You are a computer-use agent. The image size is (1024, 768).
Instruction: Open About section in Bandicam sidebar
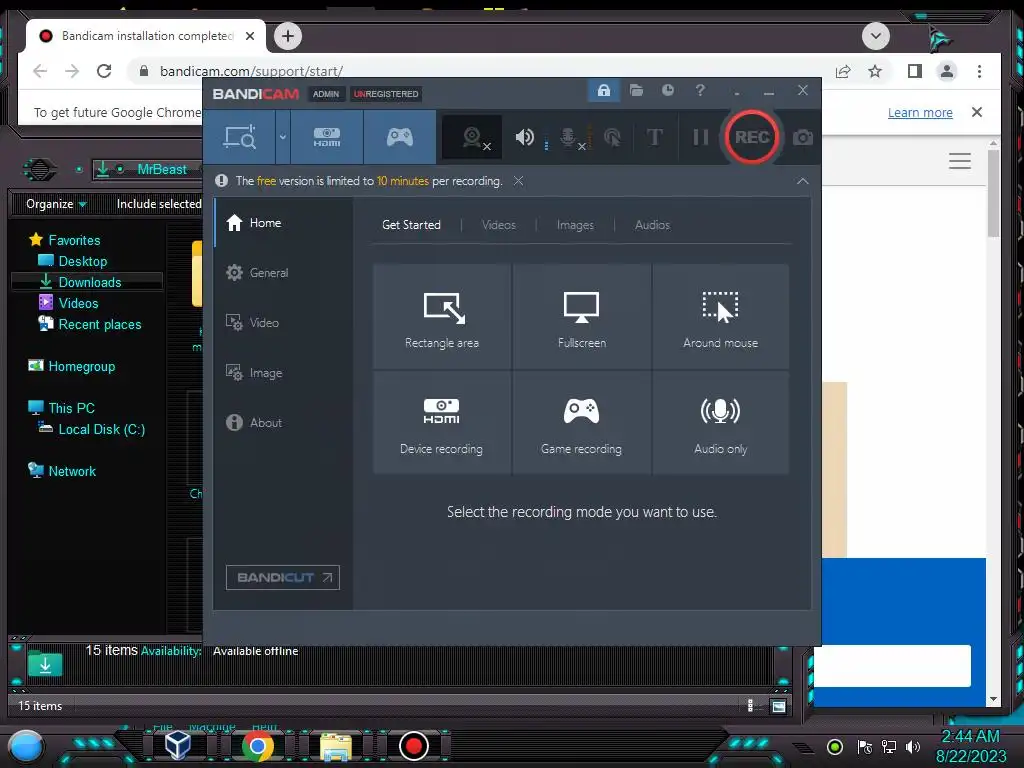point(283,423)
